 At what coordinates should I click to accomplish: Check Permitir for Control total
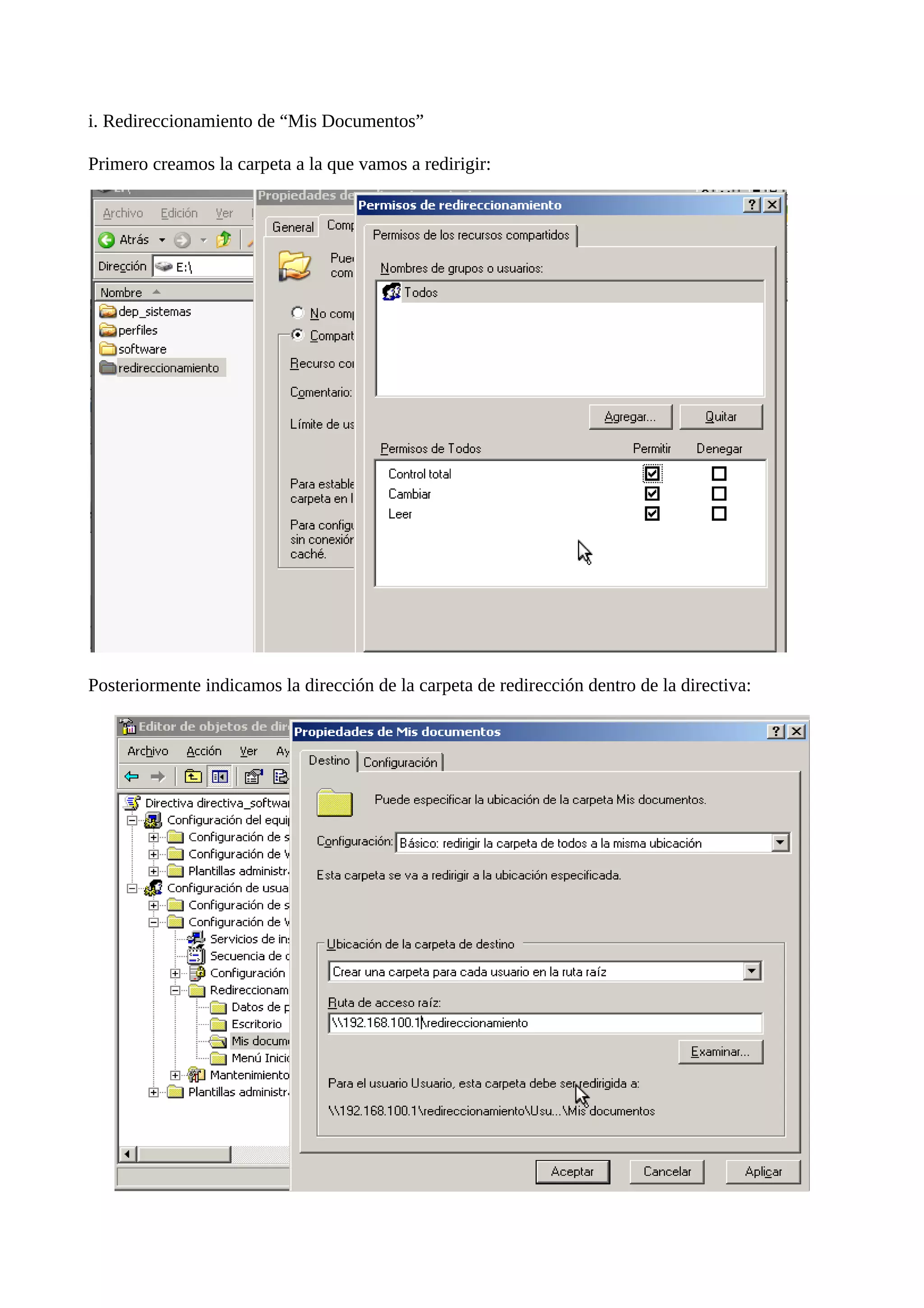[652, 473]
